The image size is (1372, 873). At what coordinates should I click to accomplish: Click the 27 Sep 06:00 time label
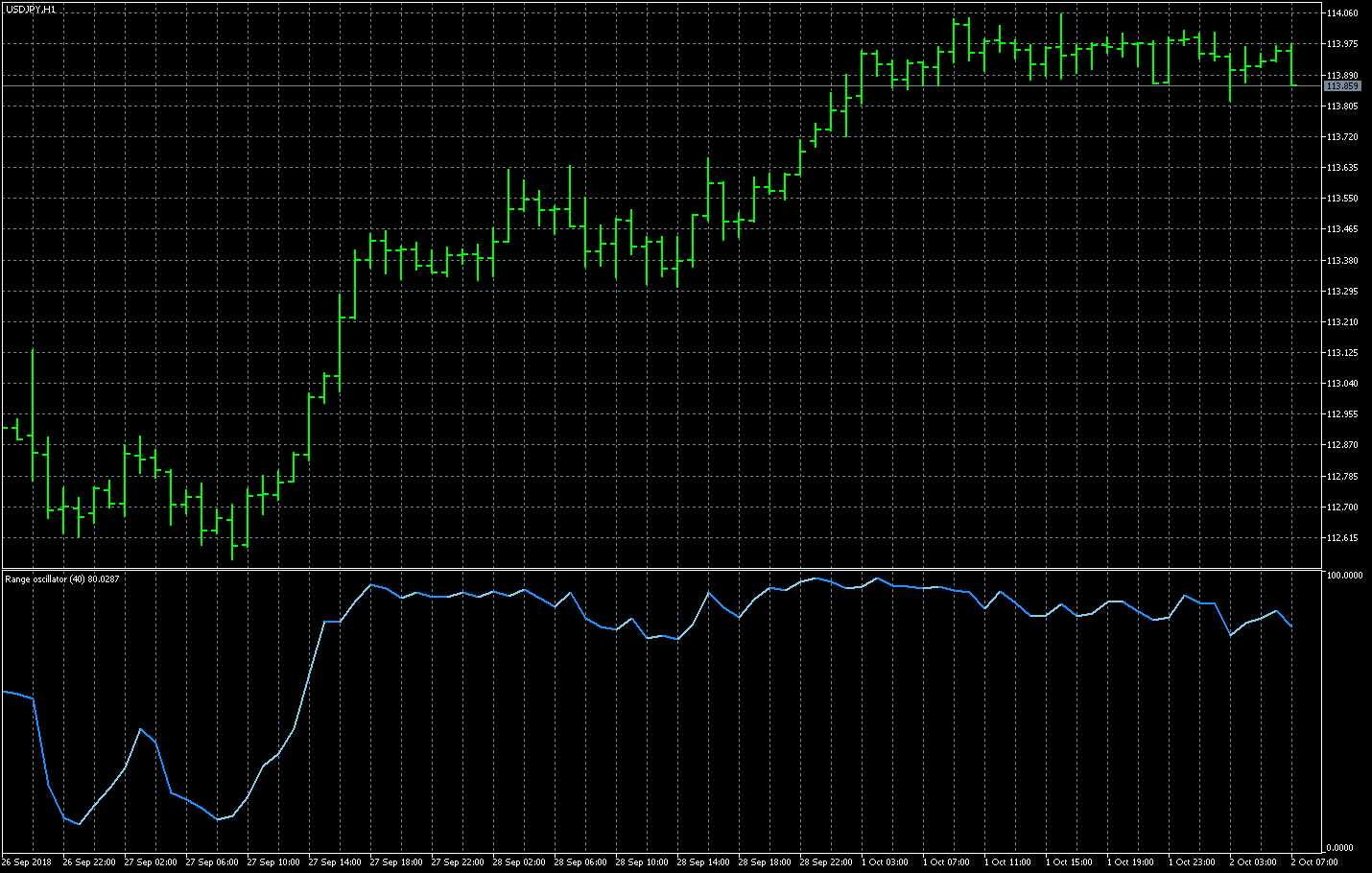tap(212, 862)
